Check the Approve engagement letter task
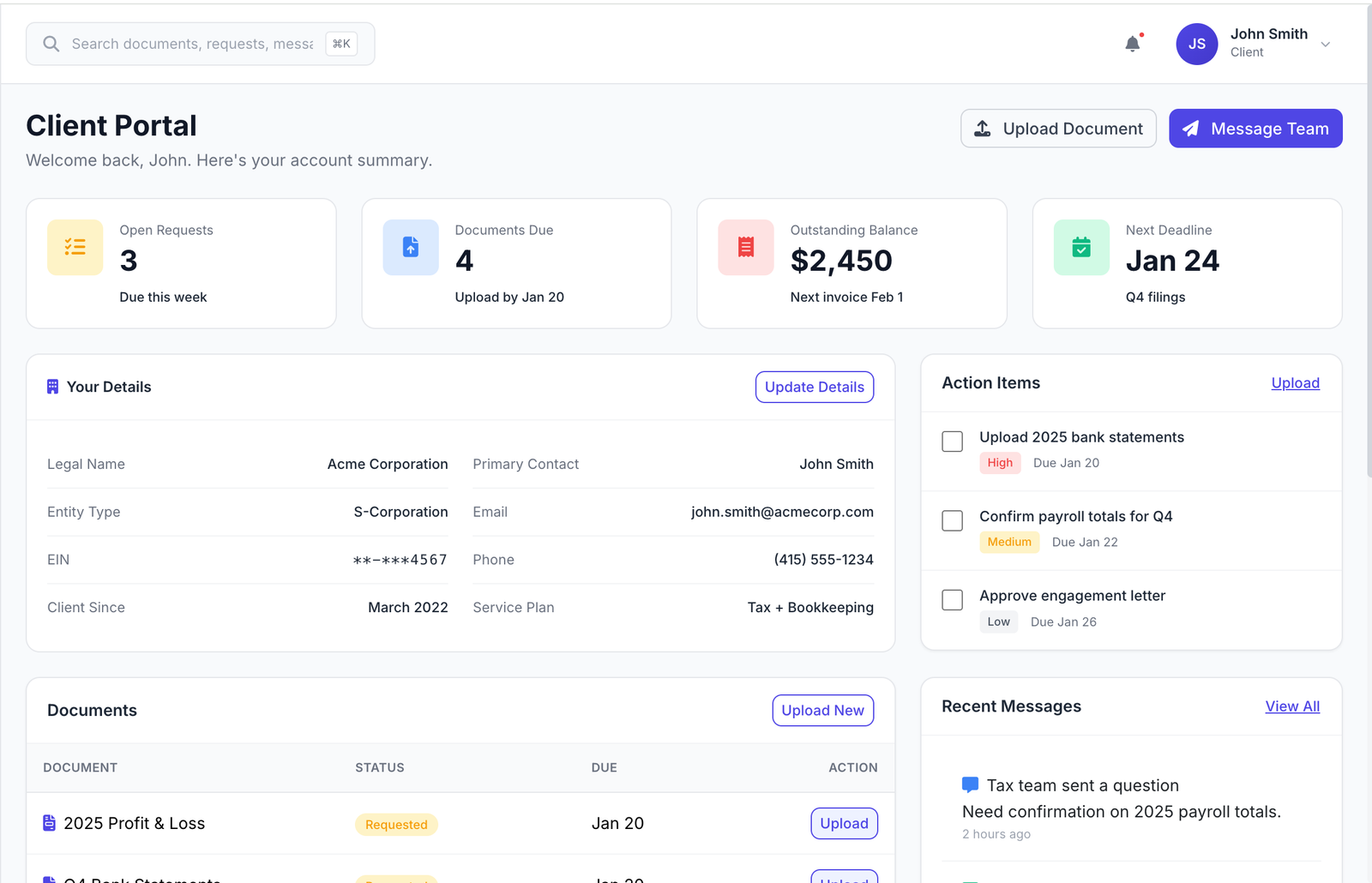This screenshot has height=883, width=1372. (952, 600)
